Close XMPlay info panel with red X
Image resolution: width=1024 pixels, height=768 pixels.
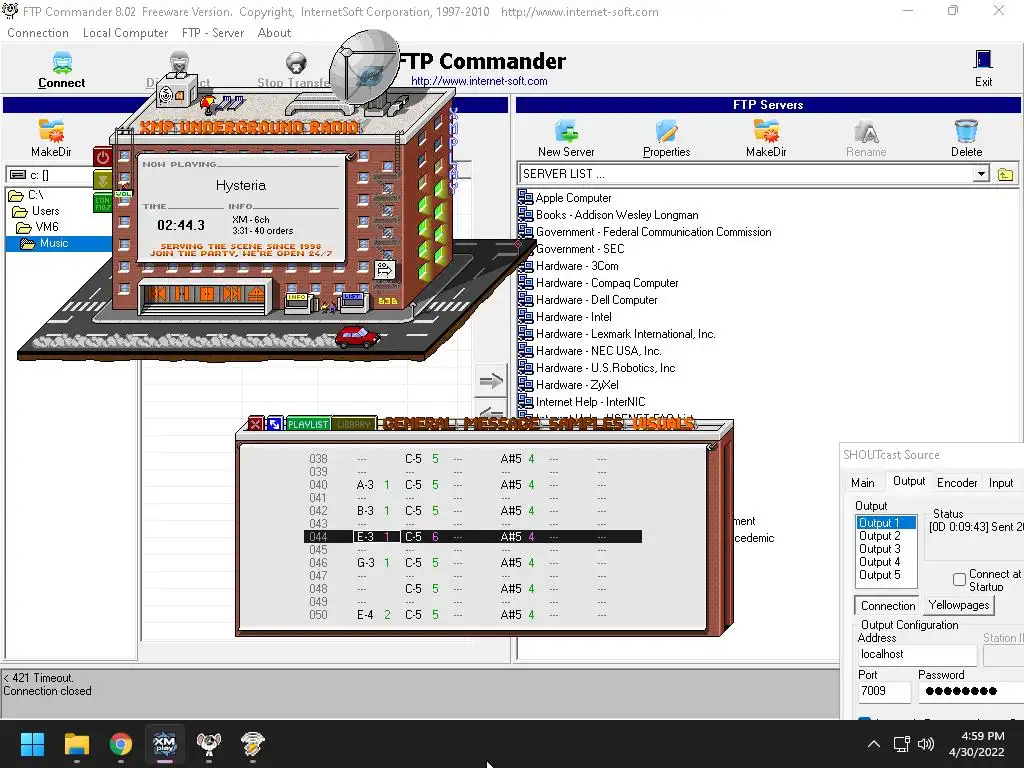tap(255, 424)
